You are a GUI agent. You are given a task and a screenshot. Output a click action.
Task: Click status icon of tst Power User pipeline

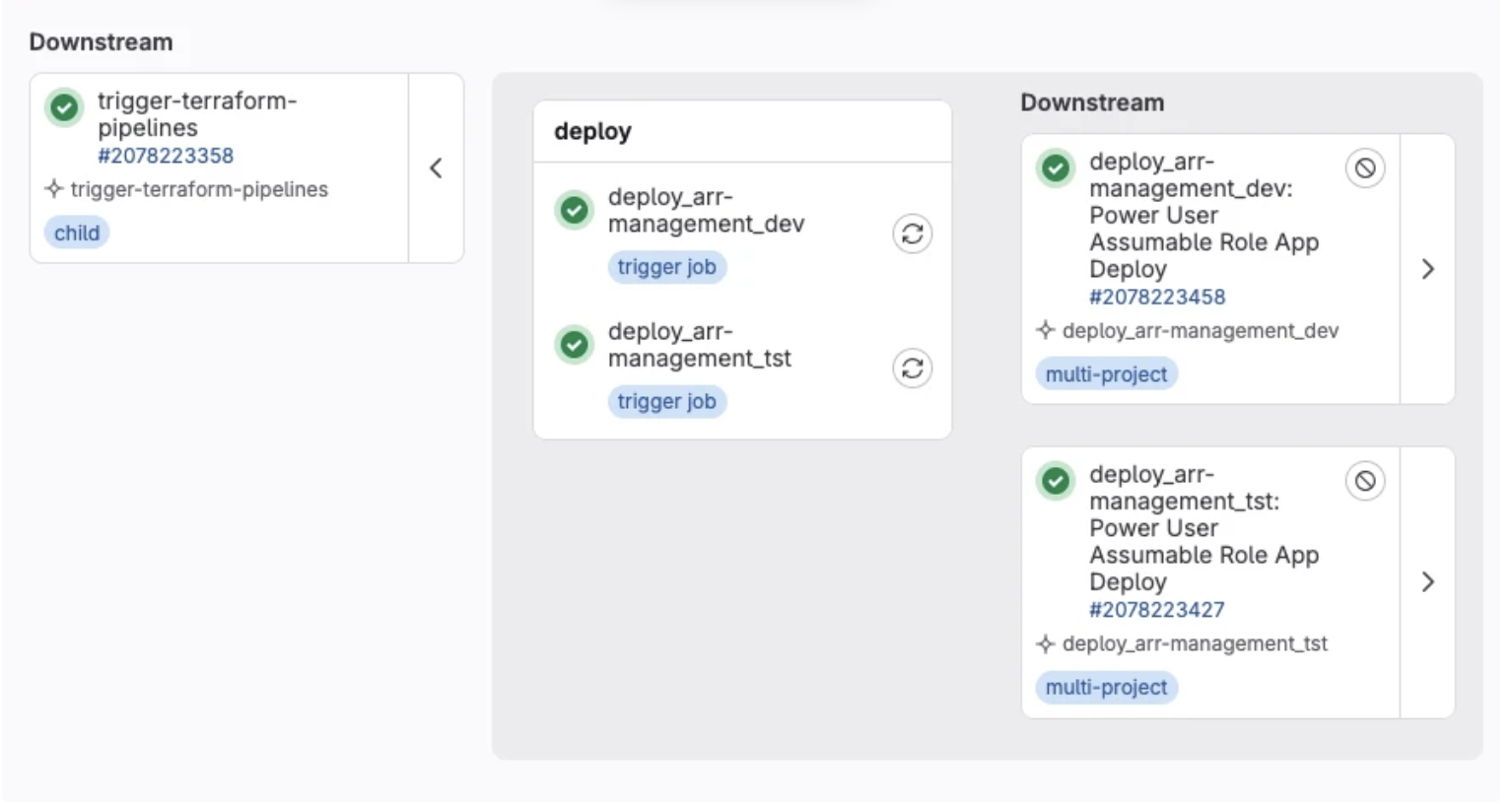[x=1056, y=481]
